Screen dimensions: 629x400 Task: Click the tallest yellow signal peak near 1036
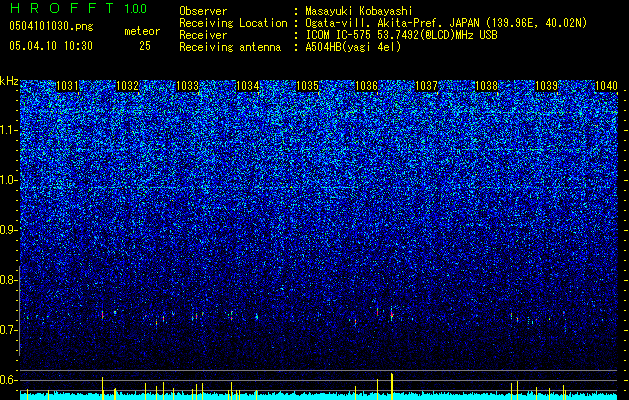392,386
